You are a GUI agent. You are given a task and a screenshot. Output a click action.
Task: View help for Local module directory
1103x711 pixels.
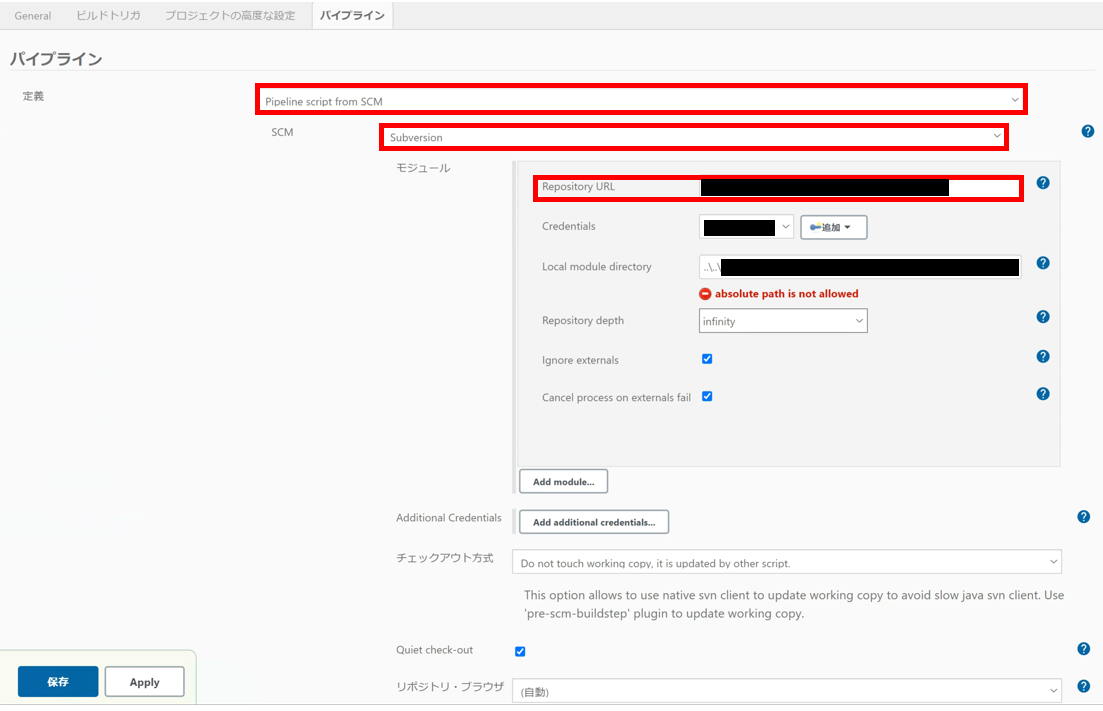(x=1042, y=263)
